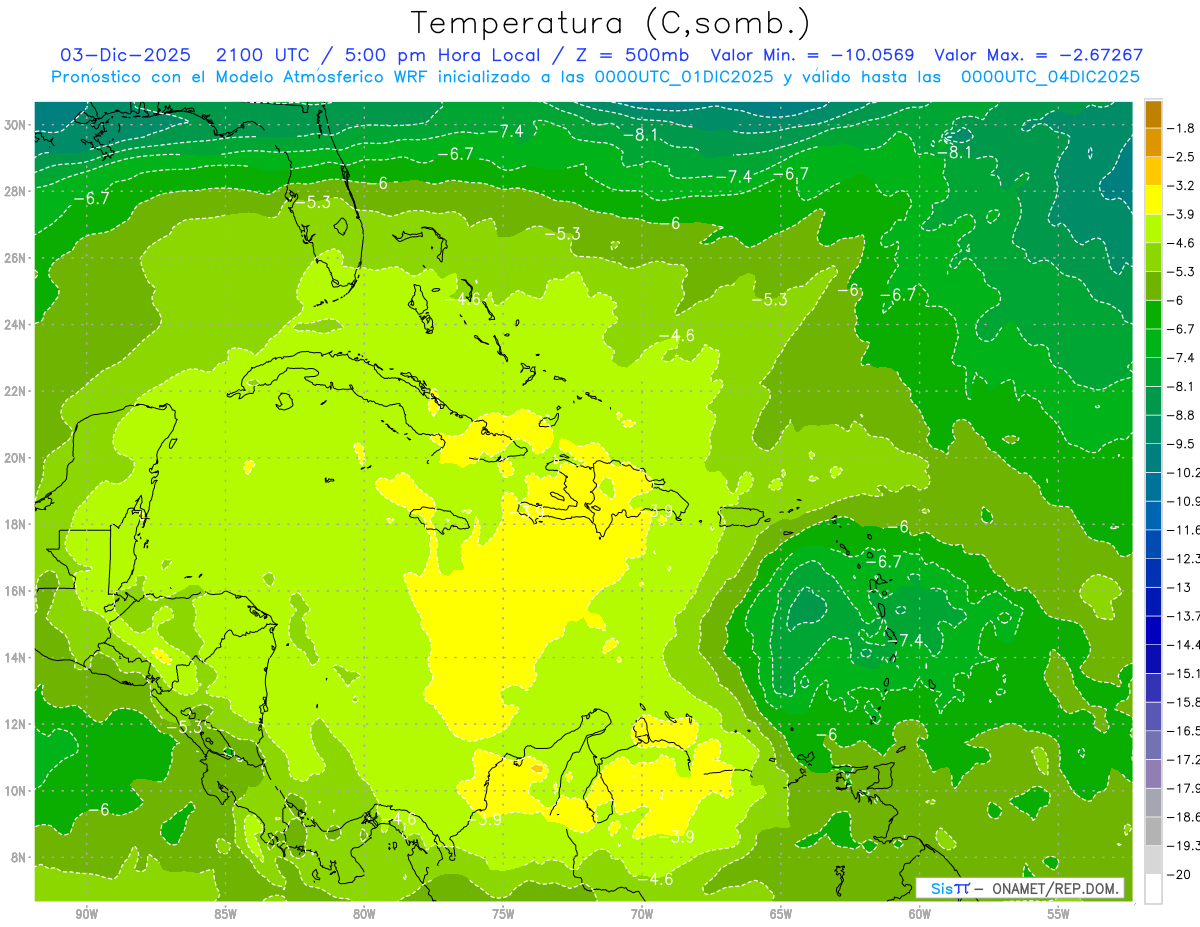Click the "-14.4" color scale label

click(1183, 644)
